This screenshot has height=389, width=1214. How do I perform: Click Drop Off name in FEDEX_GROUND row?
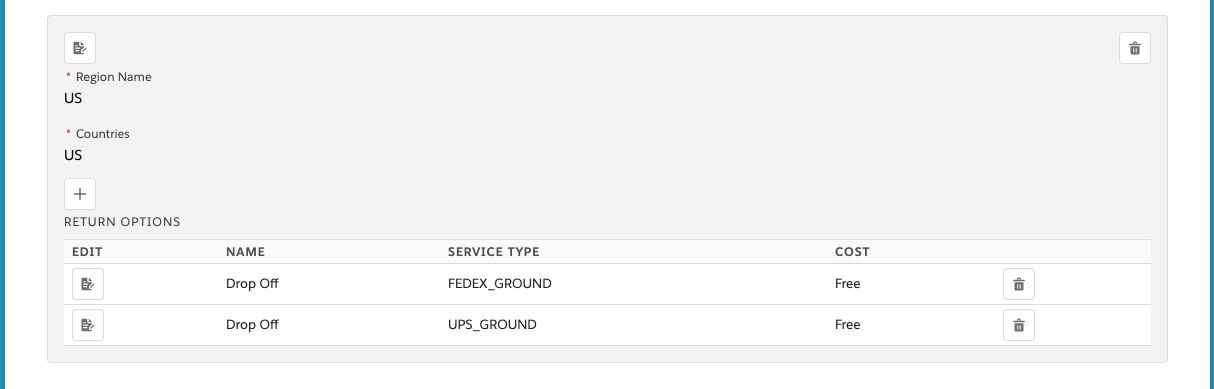tap(252, 284)
